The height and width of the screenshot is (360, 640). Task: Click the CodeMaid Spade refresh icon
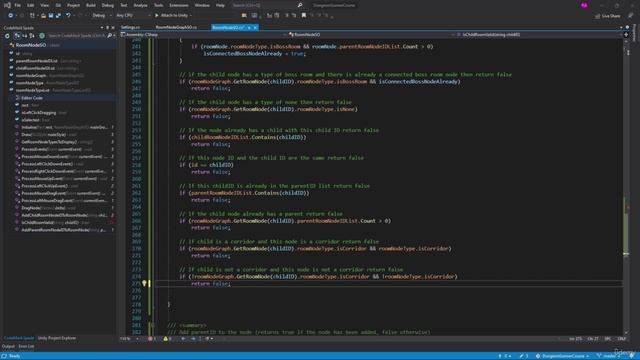pyautogui.click(x=7, y=36)
